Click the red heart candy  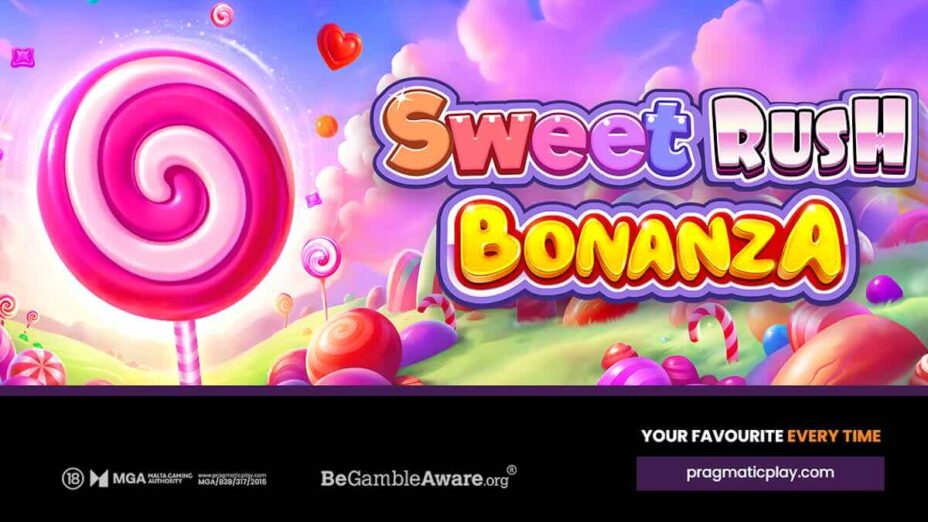tap(339, 47)
